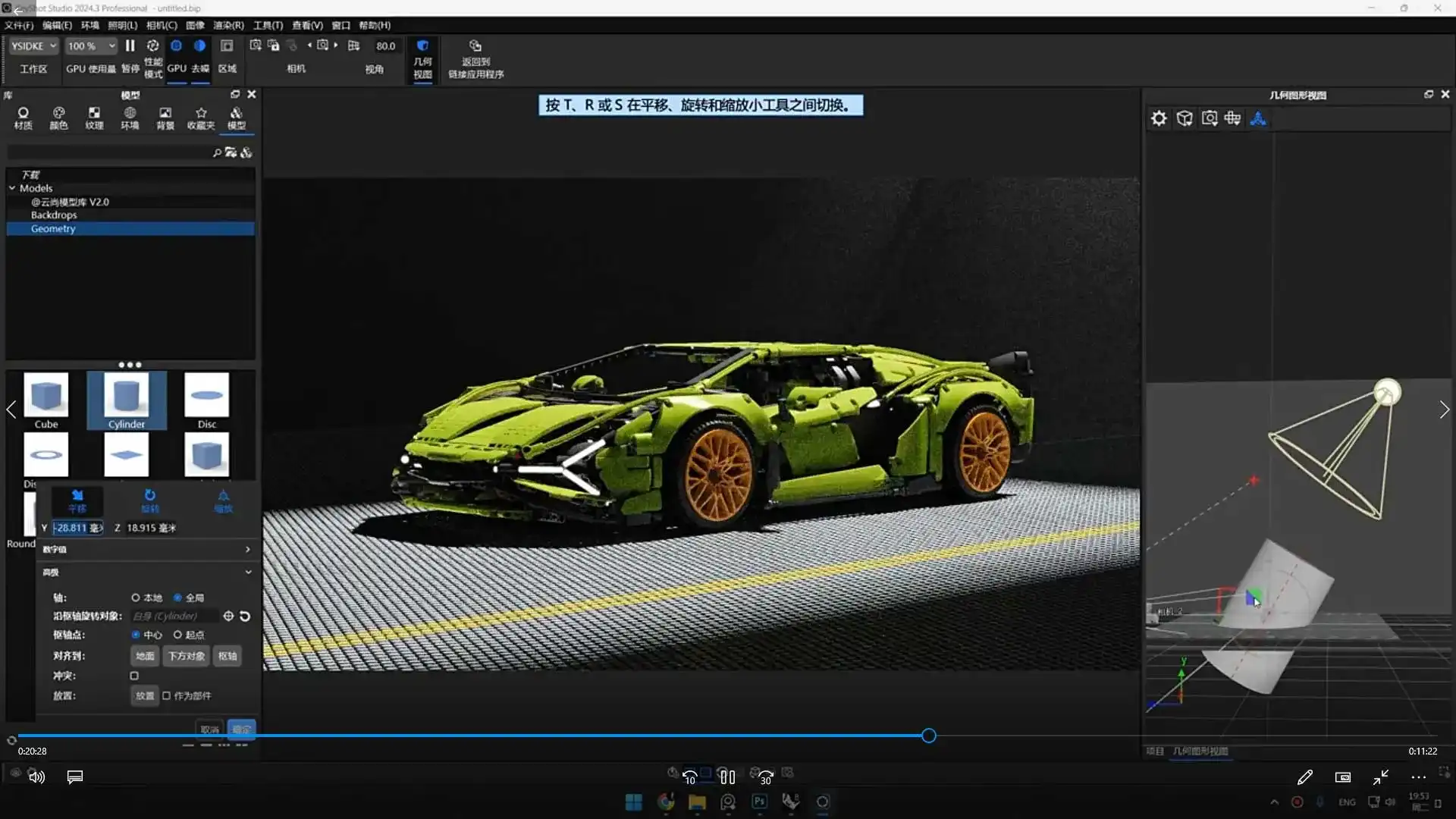Image resolution: width=1456 pixels, height=819 pixels.
Task: Select the 起点 pivot point radio button
Action: 177,635
